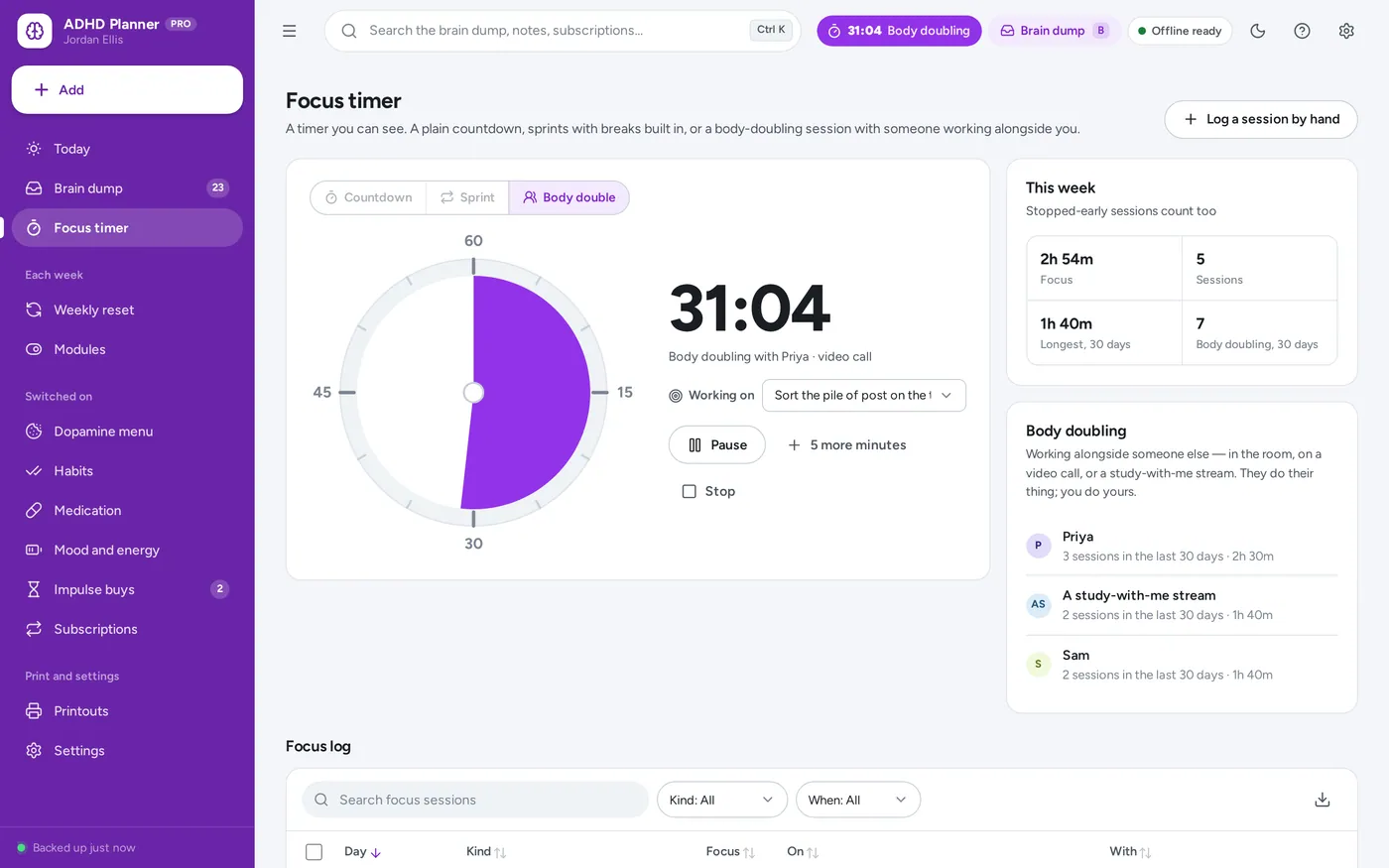The image size is (1389, 868).
Task: Sort focus log by Kind column
Action: coord(486,851)
